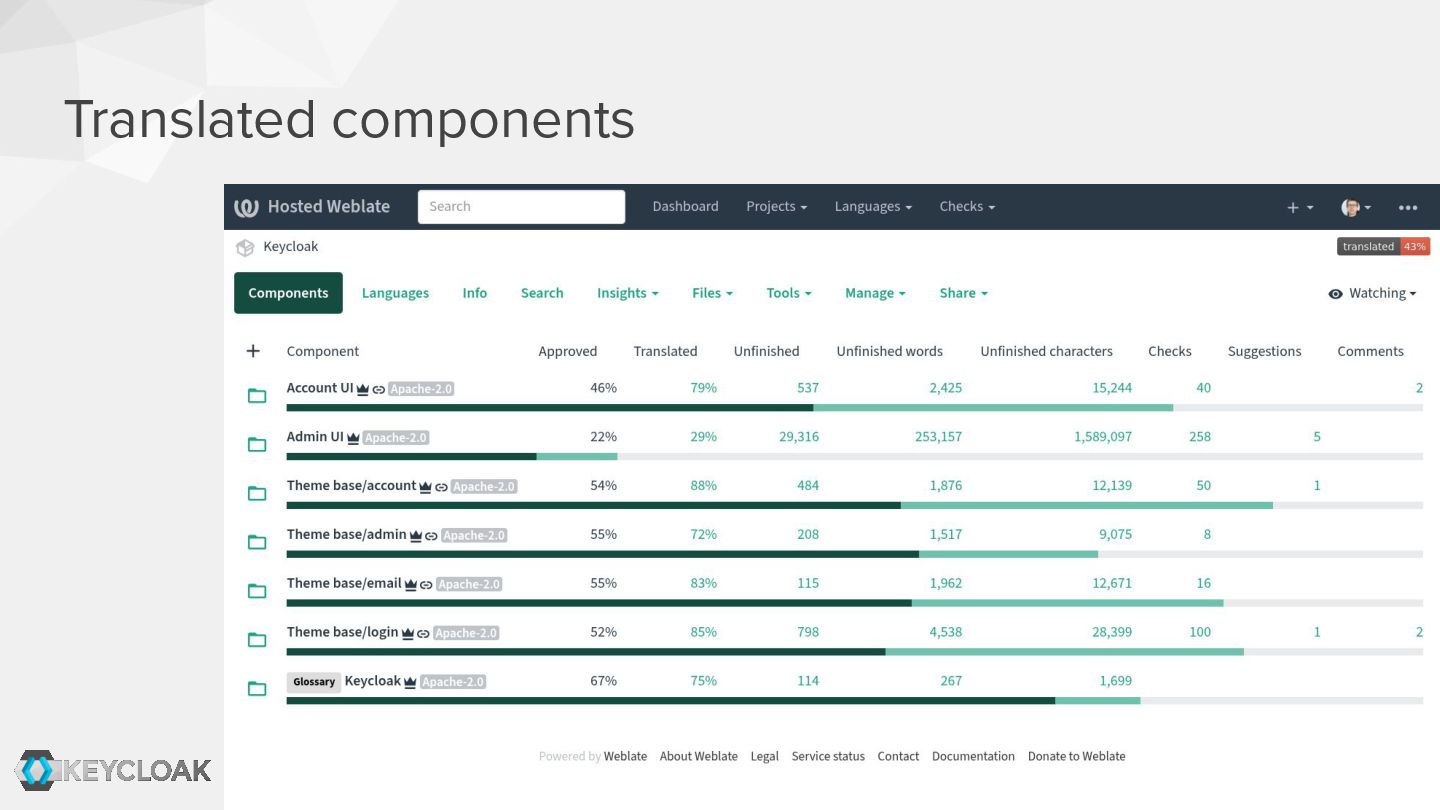This screenshot has width=1440, height=810.
Task: Click the Admin UI progress bar
Action: 854,457
